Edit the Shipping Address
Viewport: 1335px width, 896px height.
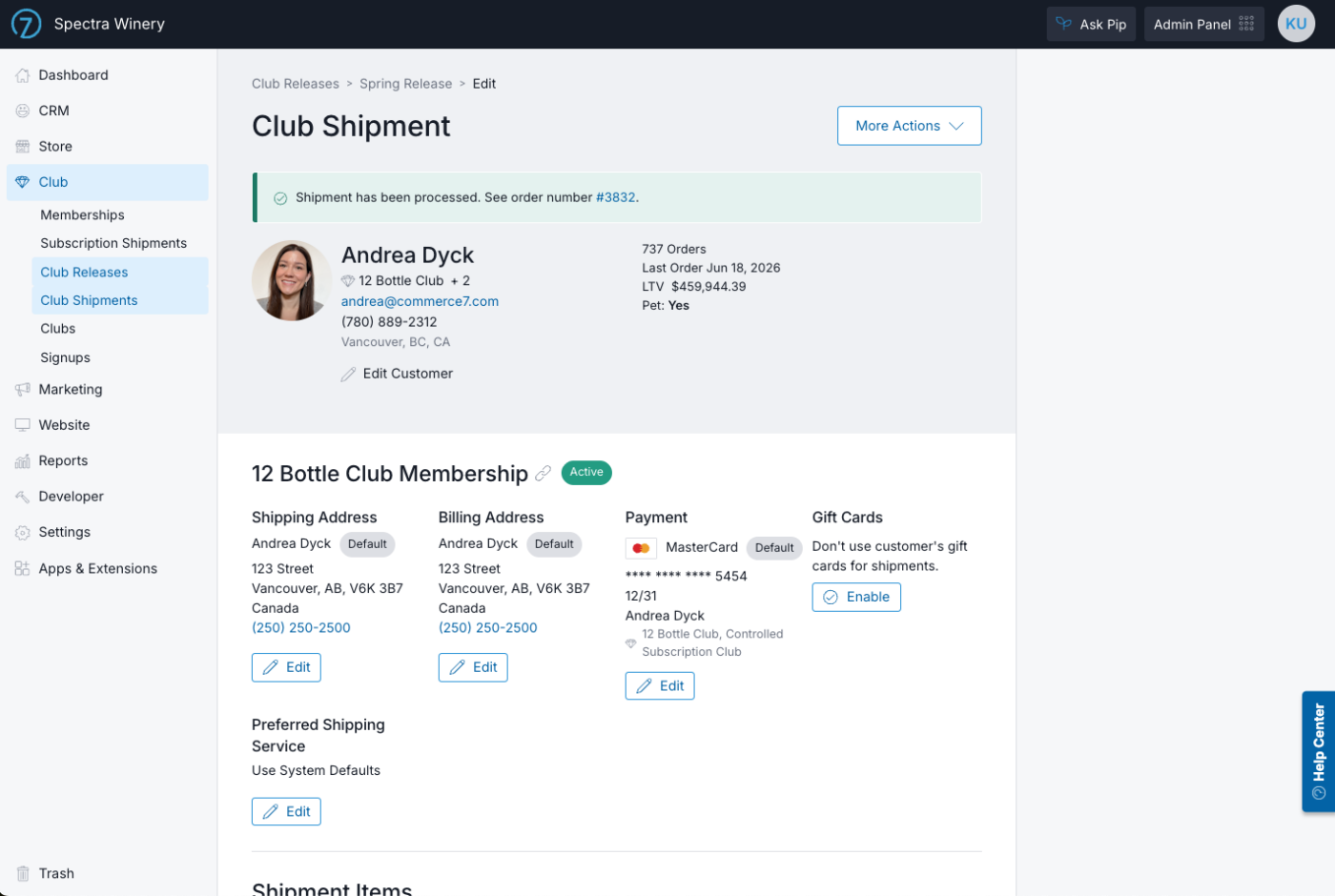pos(286,668)
